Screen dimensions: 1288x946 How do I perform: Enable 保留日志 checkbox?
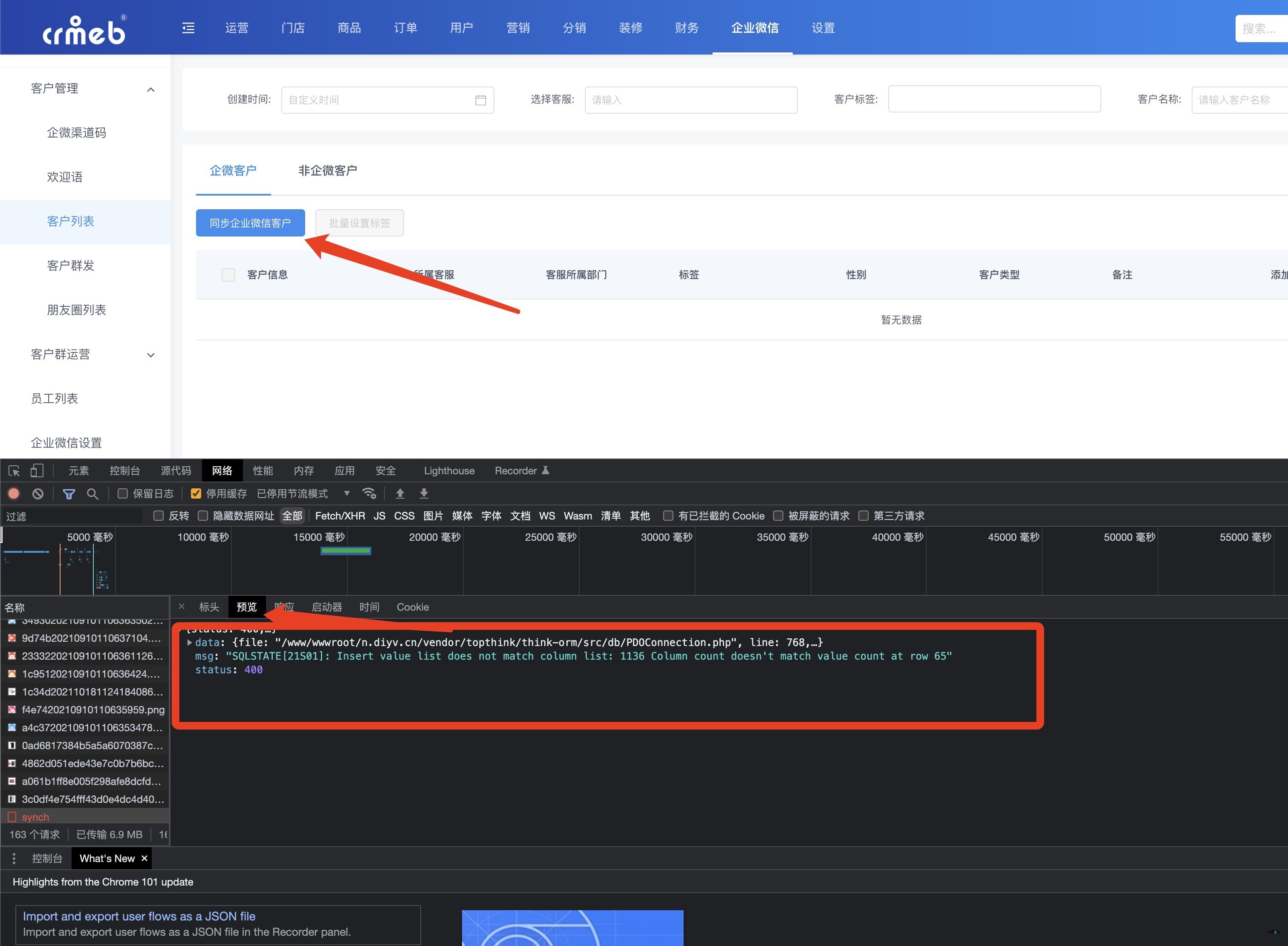click(x=123, y=493)
